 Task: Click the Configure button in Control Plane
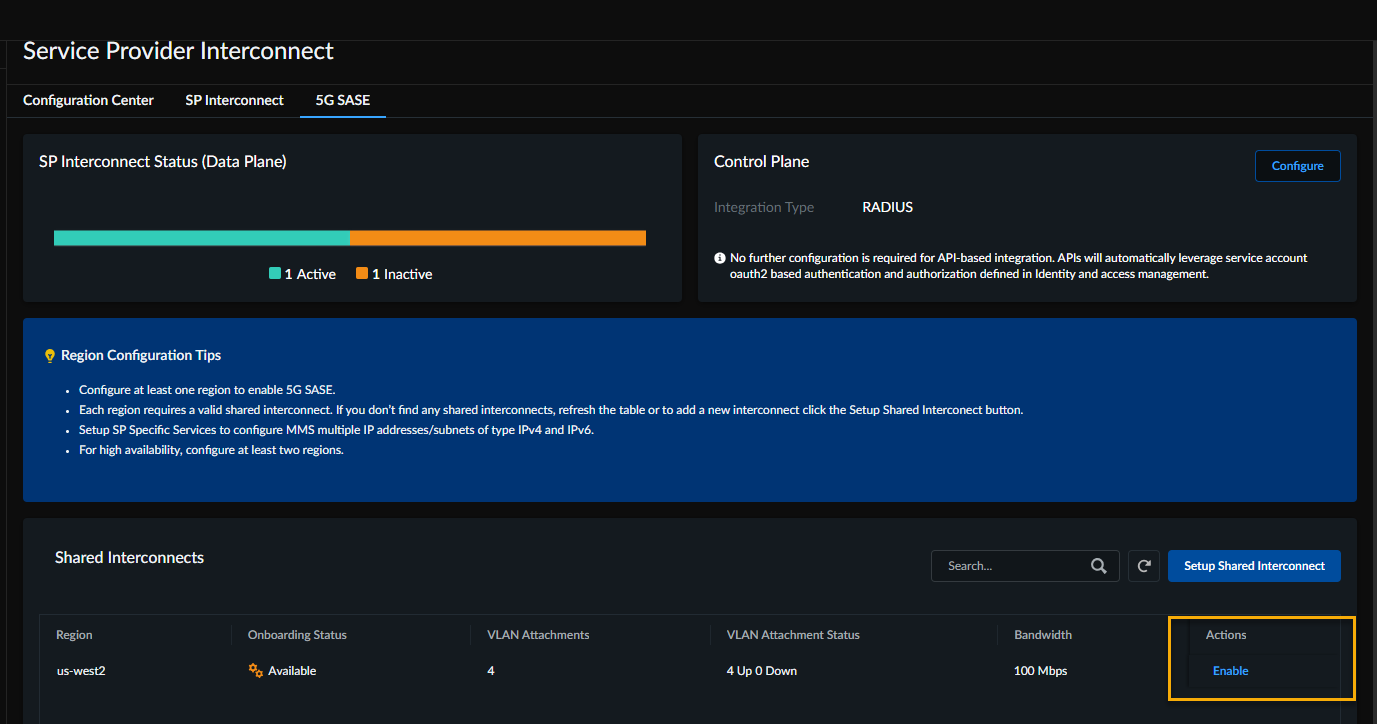click(x=1297, y=166)
